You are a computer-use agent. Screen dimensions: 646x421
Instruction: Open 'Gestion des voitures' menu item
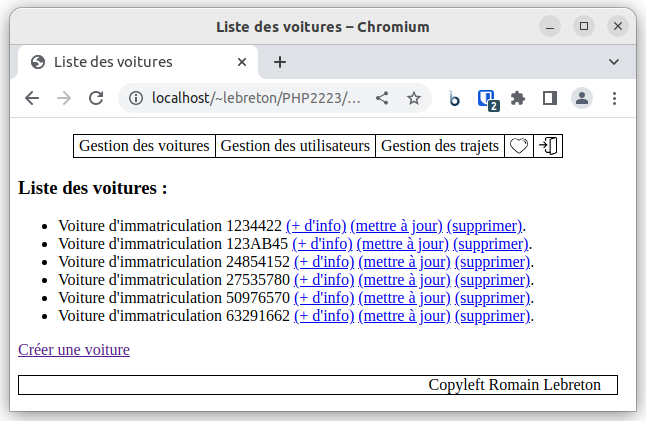coord(144,146)
